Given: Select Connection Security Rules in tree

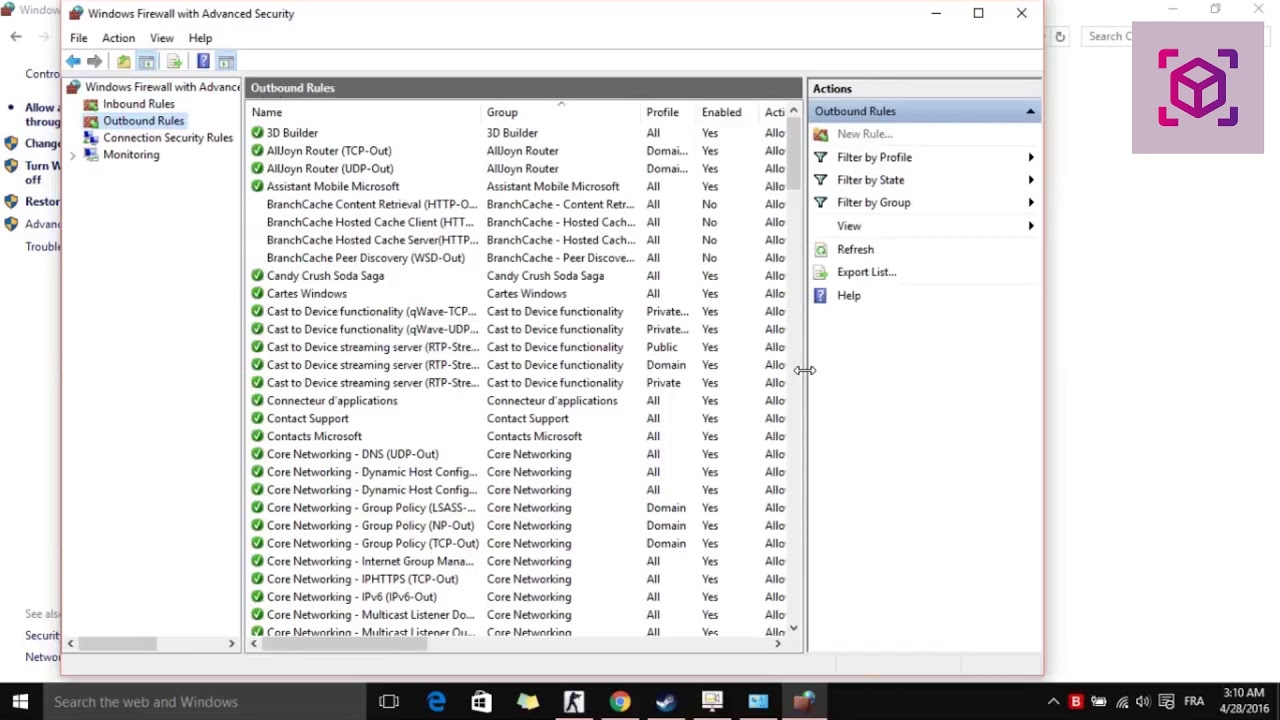Looking at the screenshot, I should coord(167,138).
